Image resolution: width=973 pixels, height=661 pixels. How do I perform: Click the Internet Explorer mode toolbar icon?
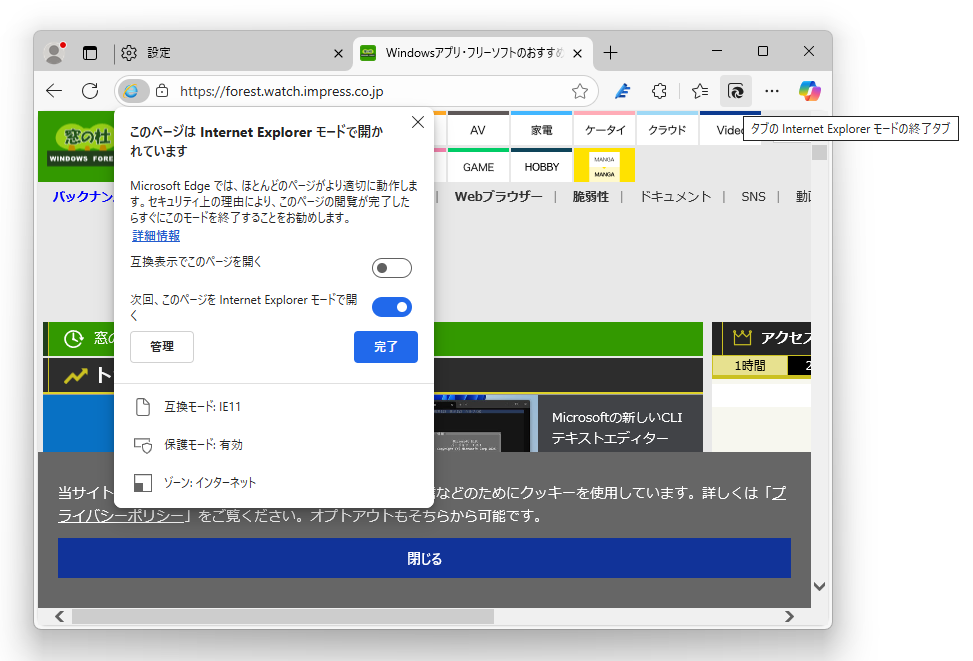pos(736,90)
